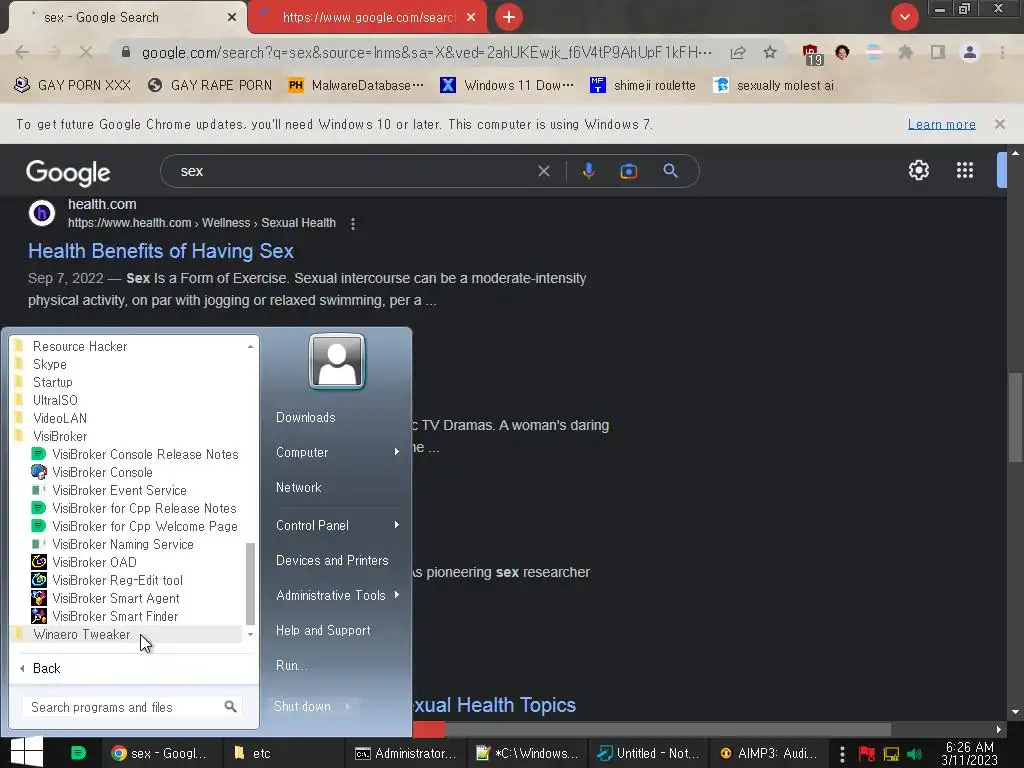Open a new tab with the plus button
1024x768 pixels.
(x=509, y=17)
